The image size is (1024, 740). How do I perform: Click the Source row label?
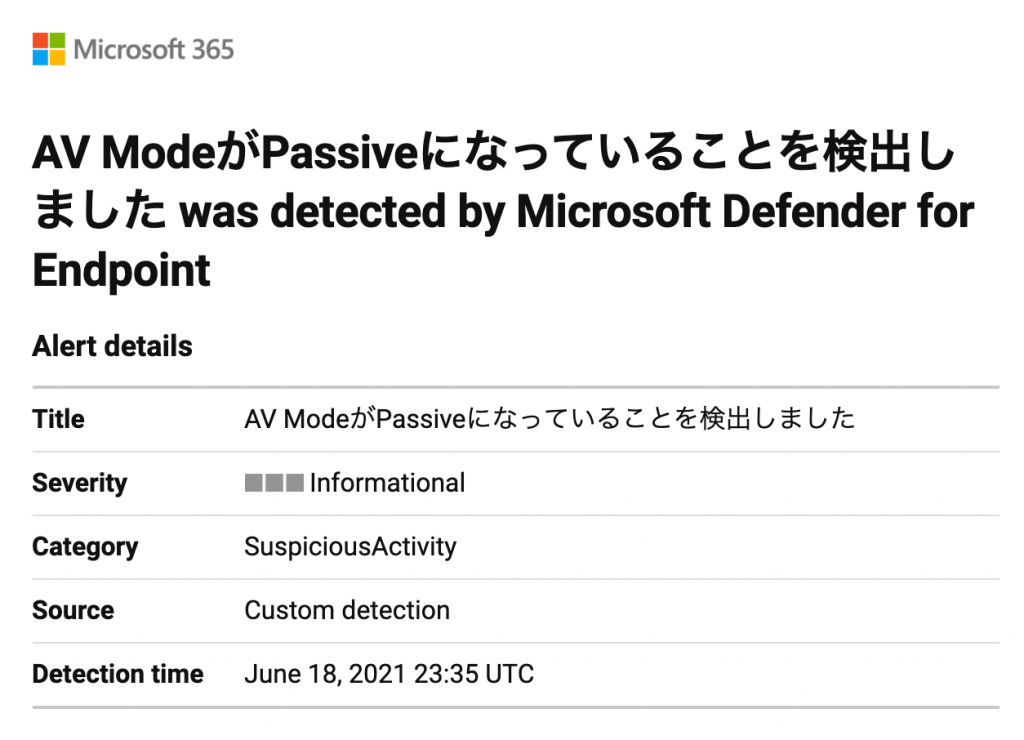pyautogui.click(x=73, y=611)
